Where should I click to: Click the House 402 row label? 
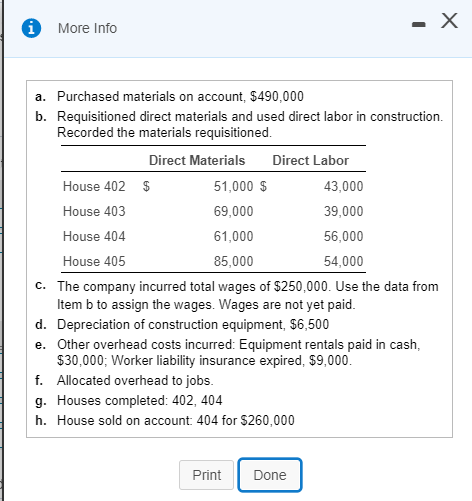click(94, 186)
